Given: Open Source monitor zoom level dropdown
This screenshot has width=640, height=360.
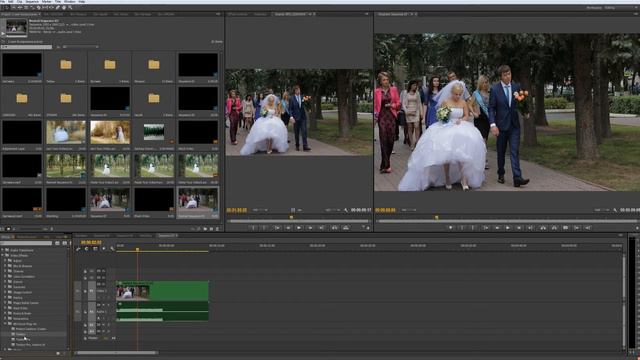Looking at the screenshot, I should point(260,210).
